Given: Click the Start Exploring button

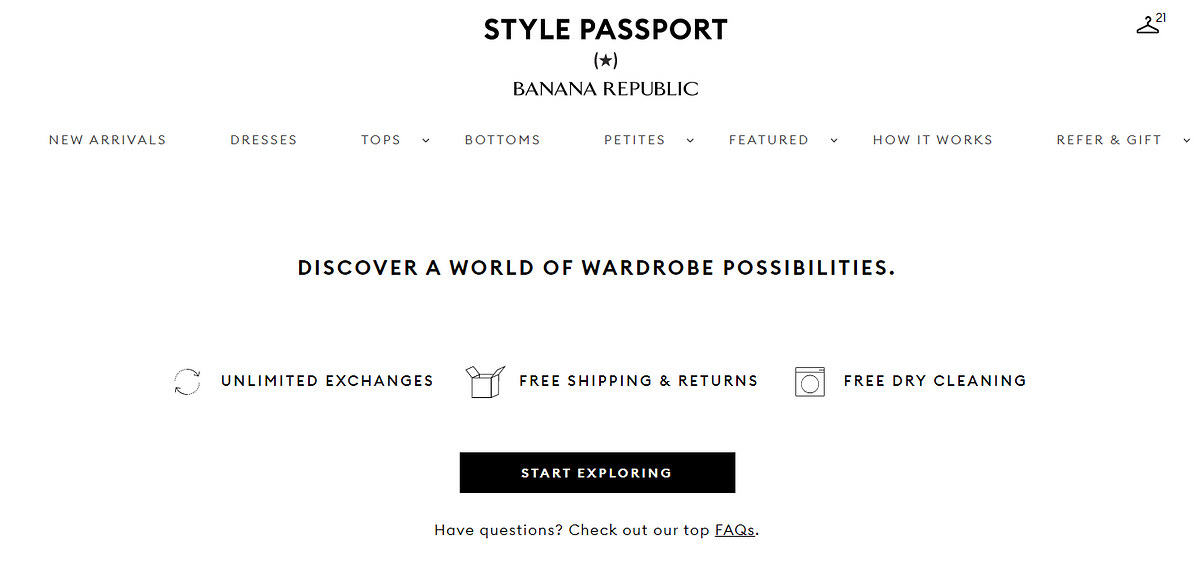Looking at the screenshot, I should point(597,473).
